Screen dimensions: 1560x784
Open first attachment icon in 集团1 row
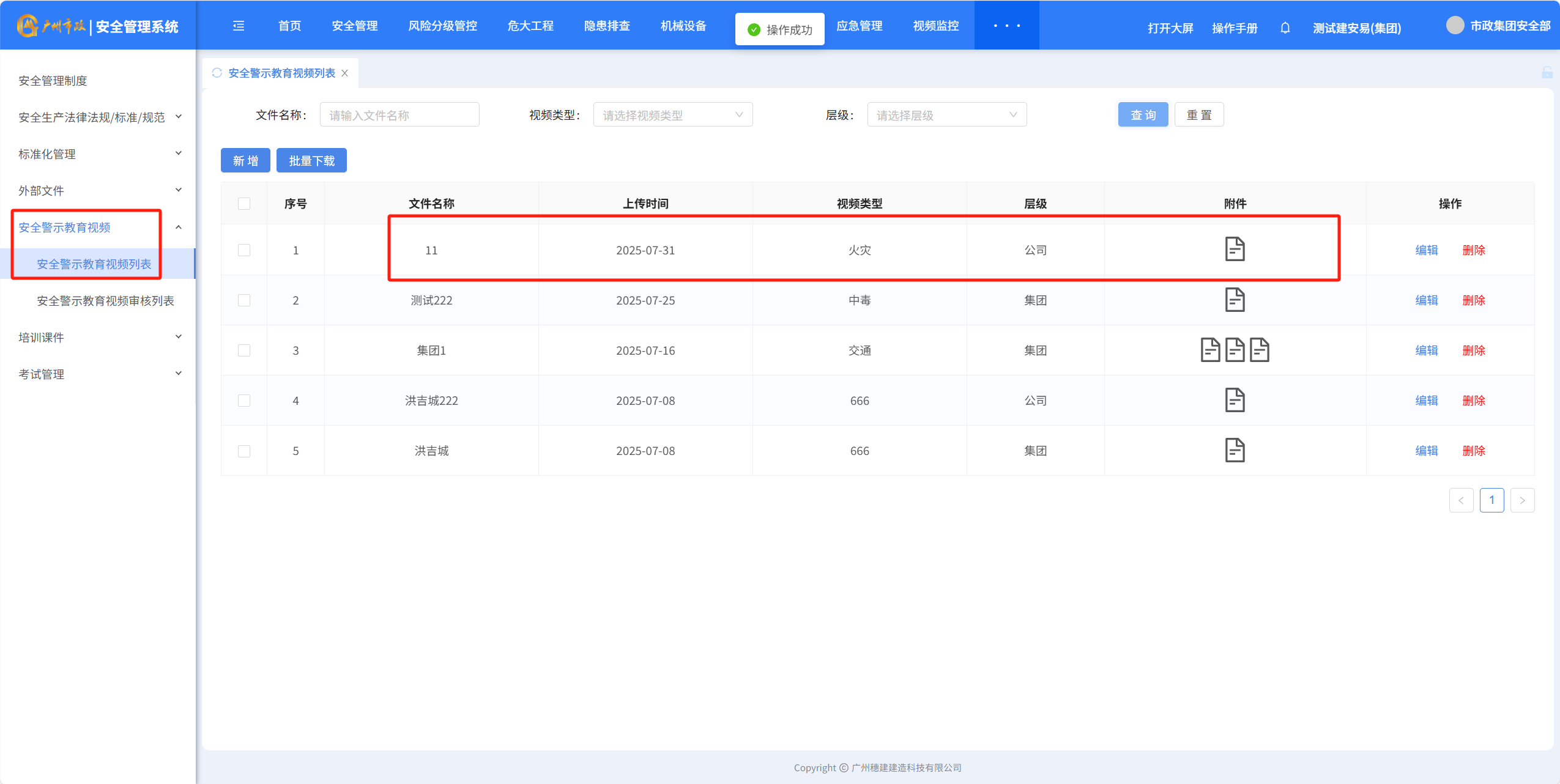1210,350
